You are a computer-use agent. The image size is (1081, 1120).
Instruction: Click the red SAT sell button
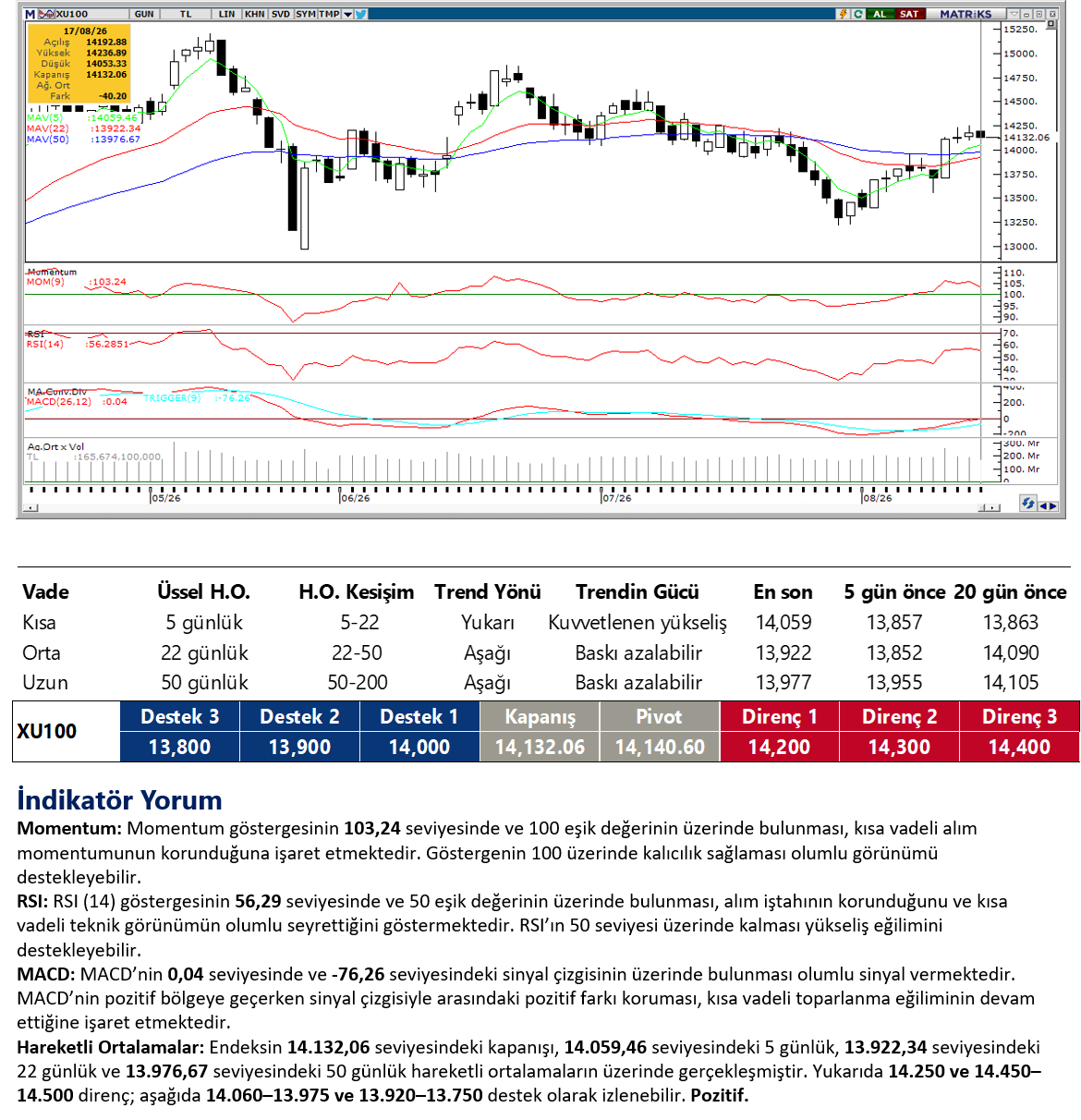pos(910,14)
